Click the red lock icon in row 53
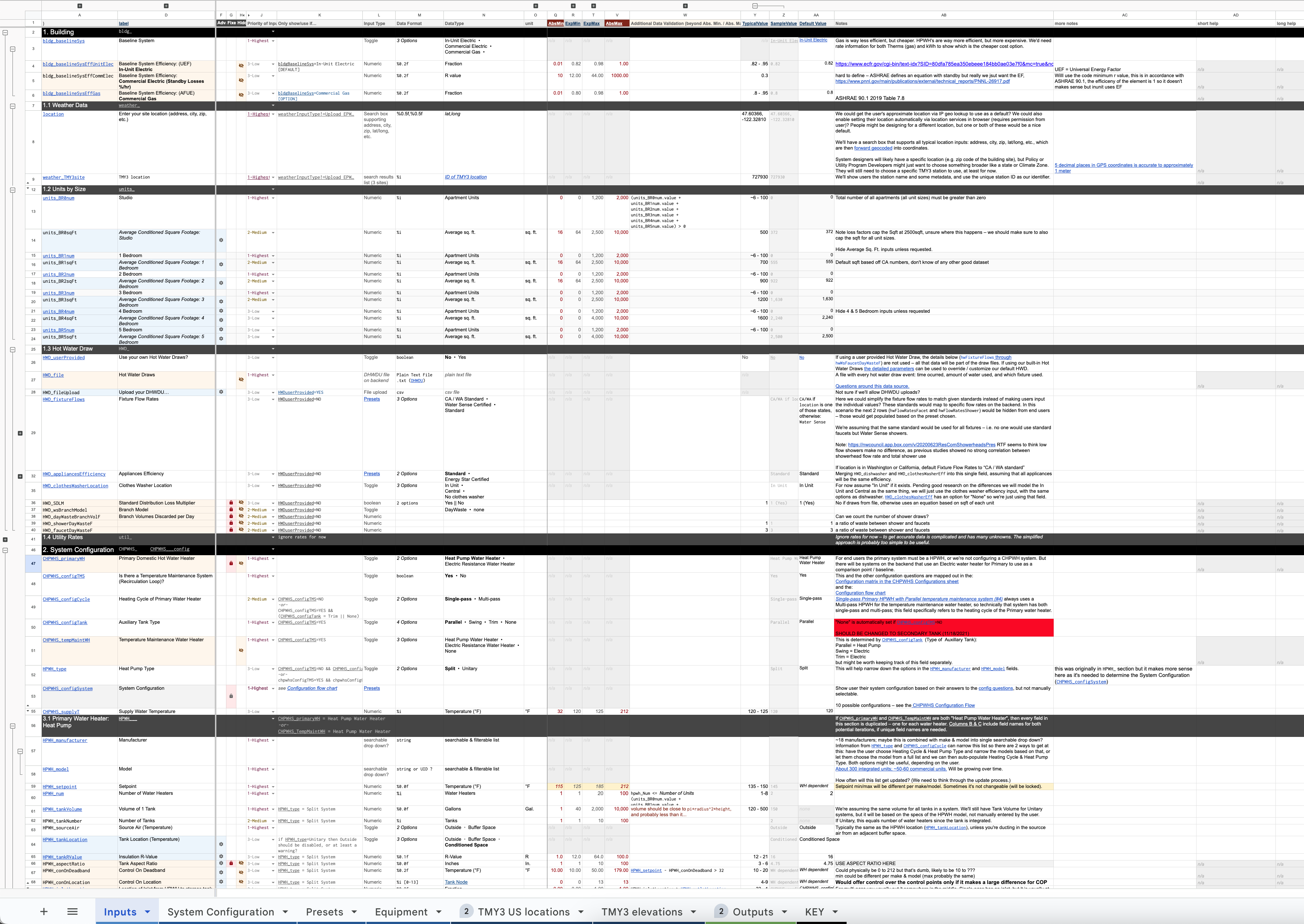The image size is (1304, 924). pyautogui.click(x=231, y=696)
